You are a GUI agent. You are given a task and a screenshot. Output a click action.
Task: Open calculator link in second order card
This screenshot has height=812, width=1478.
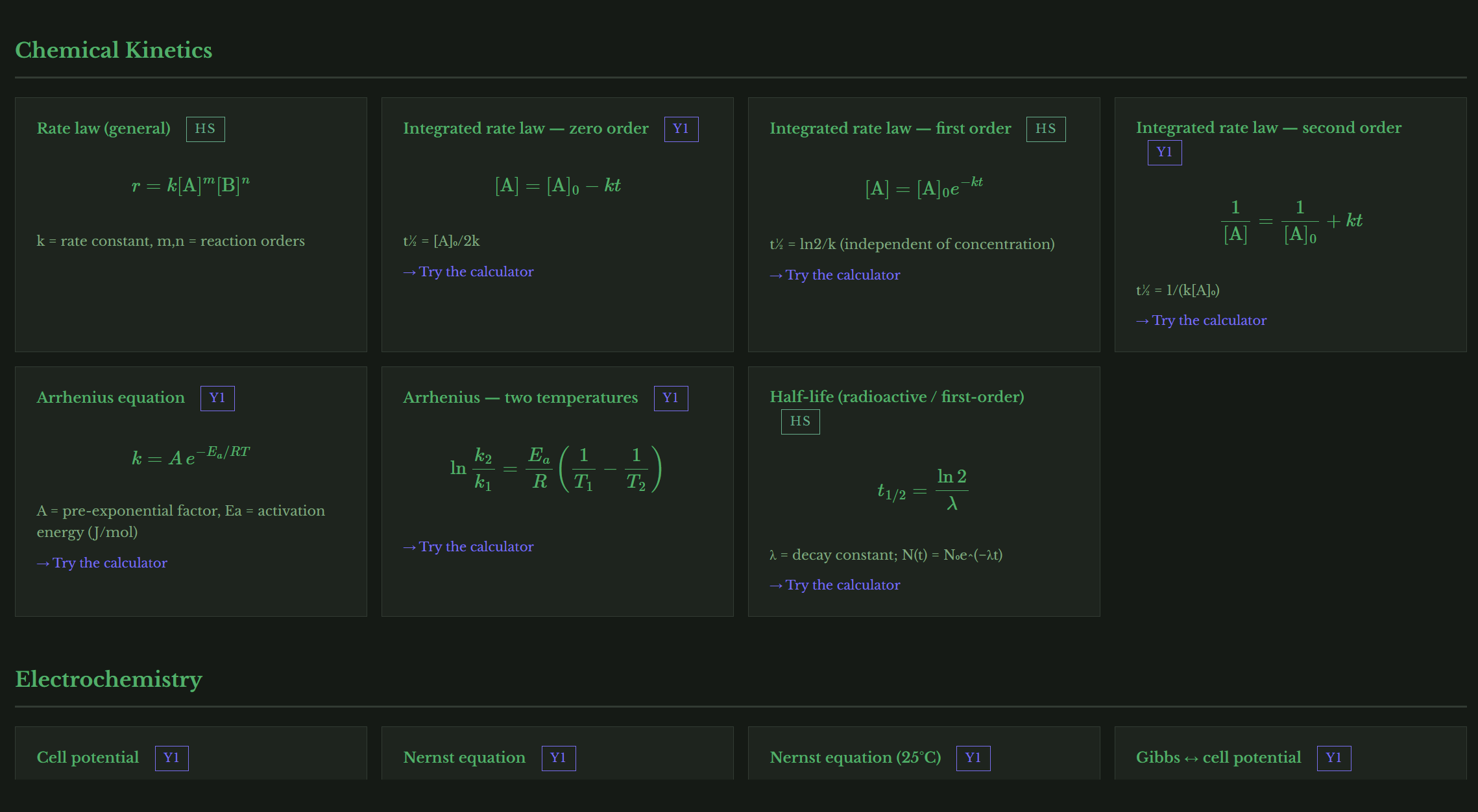pos(1201,320)
